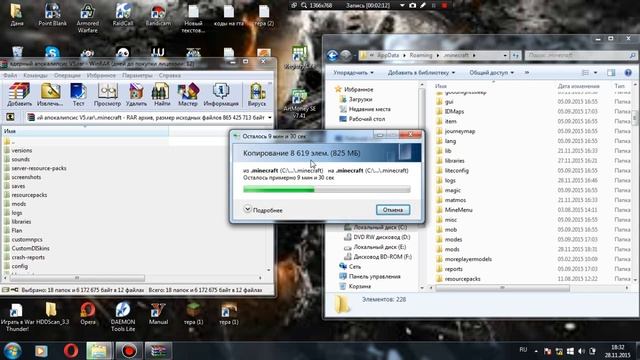640x360 pixels.
Task: Open Bandicam desktop shortcut
Action: tap(158, 14)
